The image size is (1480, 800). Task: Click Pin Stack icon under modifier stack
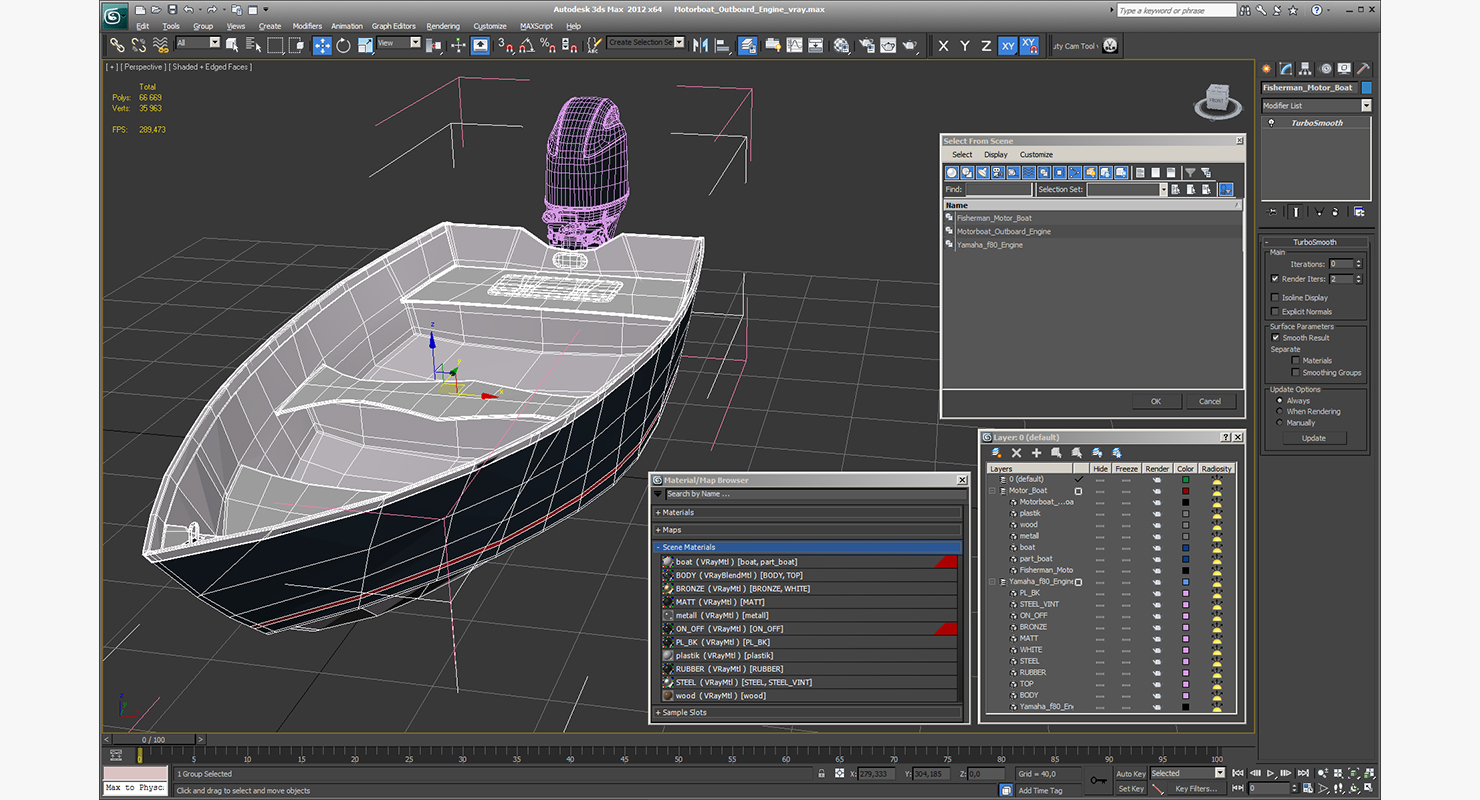[1272, 211]
